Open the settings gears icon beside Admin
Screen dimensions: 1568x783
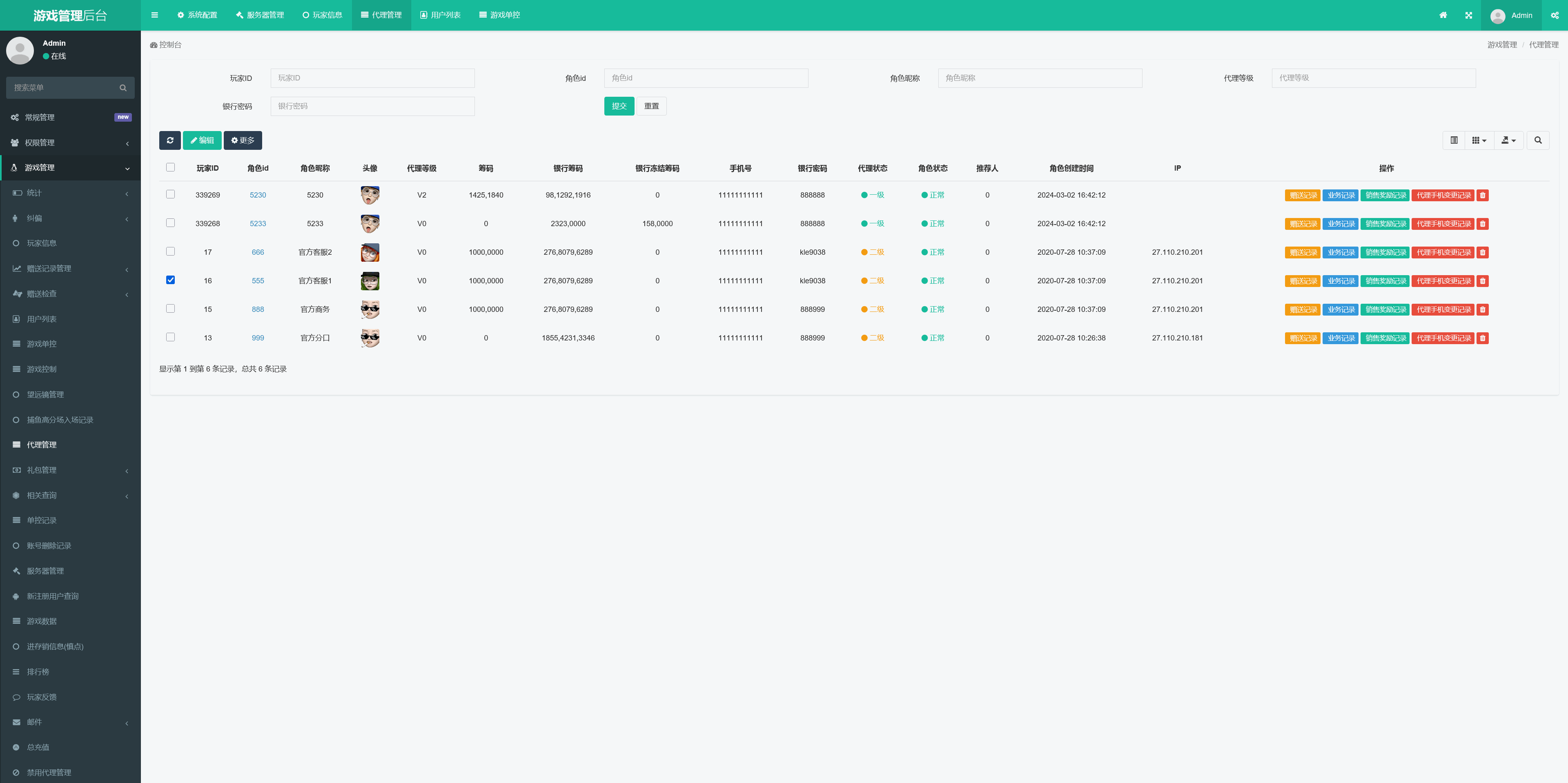tap(1554, 15)
